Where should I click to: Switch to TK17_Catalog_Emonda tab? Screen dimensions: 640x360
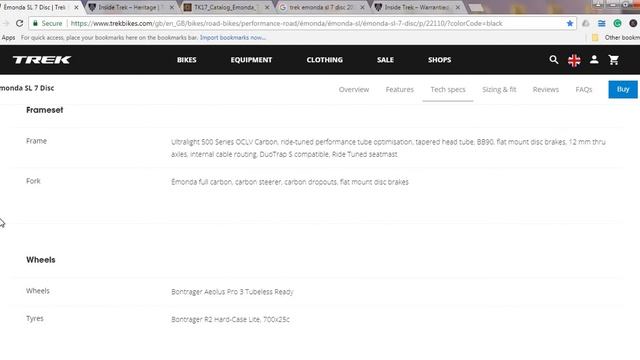coord(224,7)
